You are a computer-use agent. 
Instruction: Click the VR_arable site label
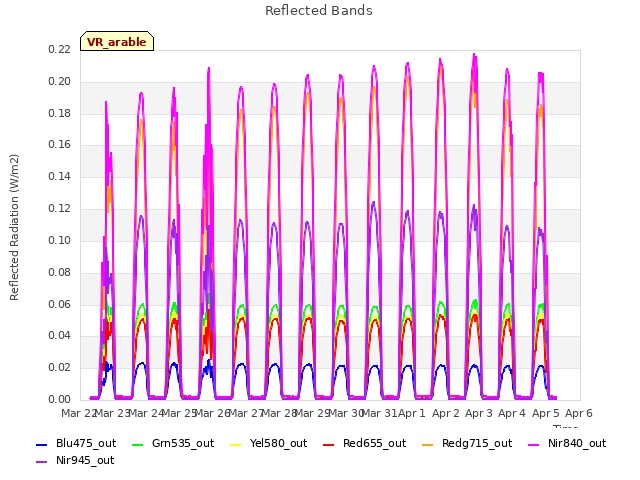point(117,42)
